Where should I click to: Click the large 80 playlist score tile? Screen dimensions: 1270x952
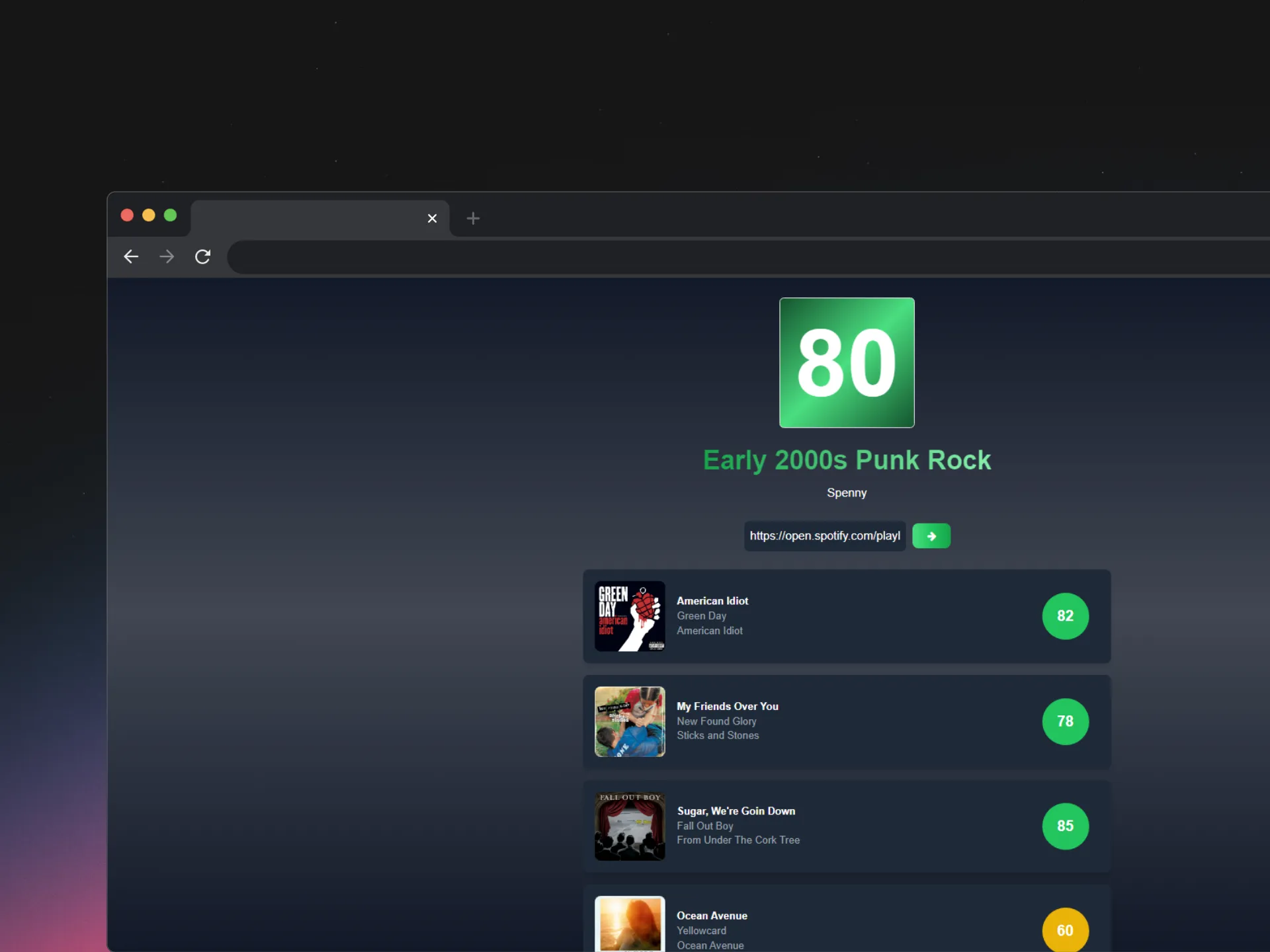847,362
